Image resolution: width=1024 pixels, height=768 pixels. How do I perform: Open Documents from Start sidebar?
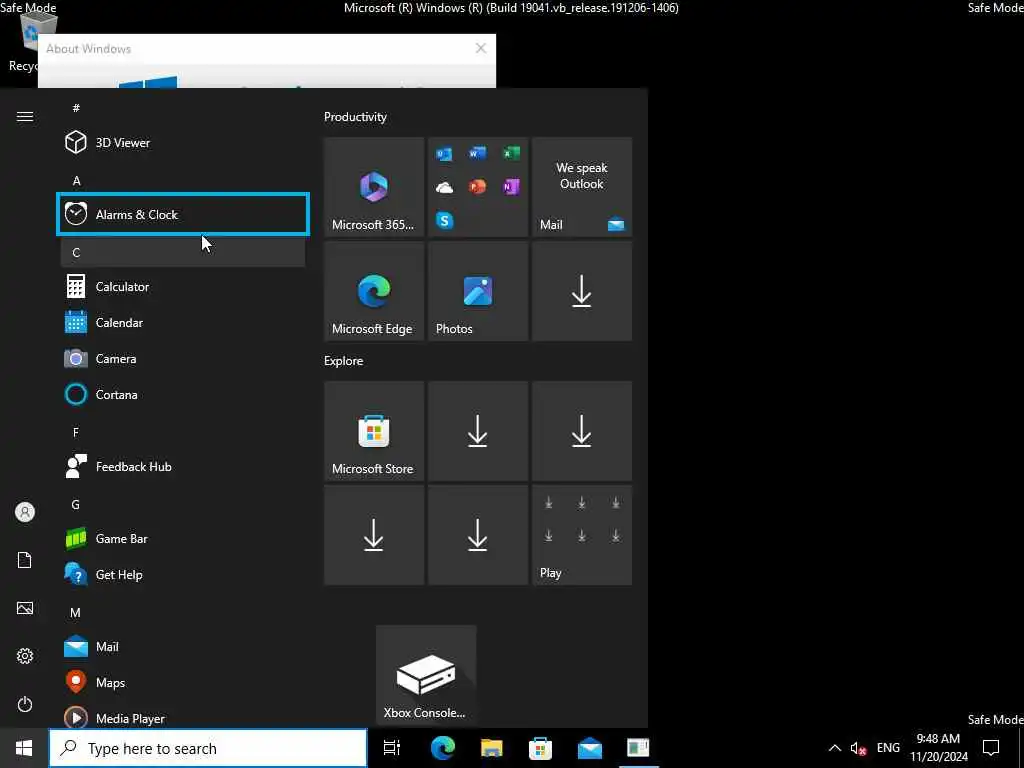pyautogui.click(x=25, y=560)
